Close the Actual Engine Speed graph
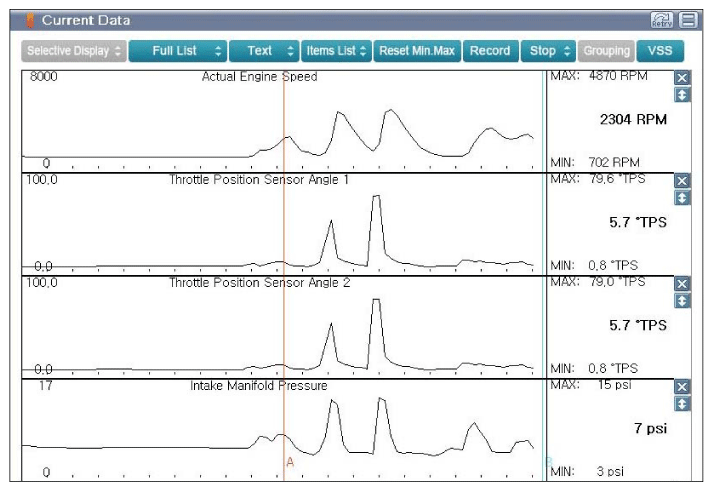The height and width of the screenshot is (491, 713). click(x=682, y=78)
